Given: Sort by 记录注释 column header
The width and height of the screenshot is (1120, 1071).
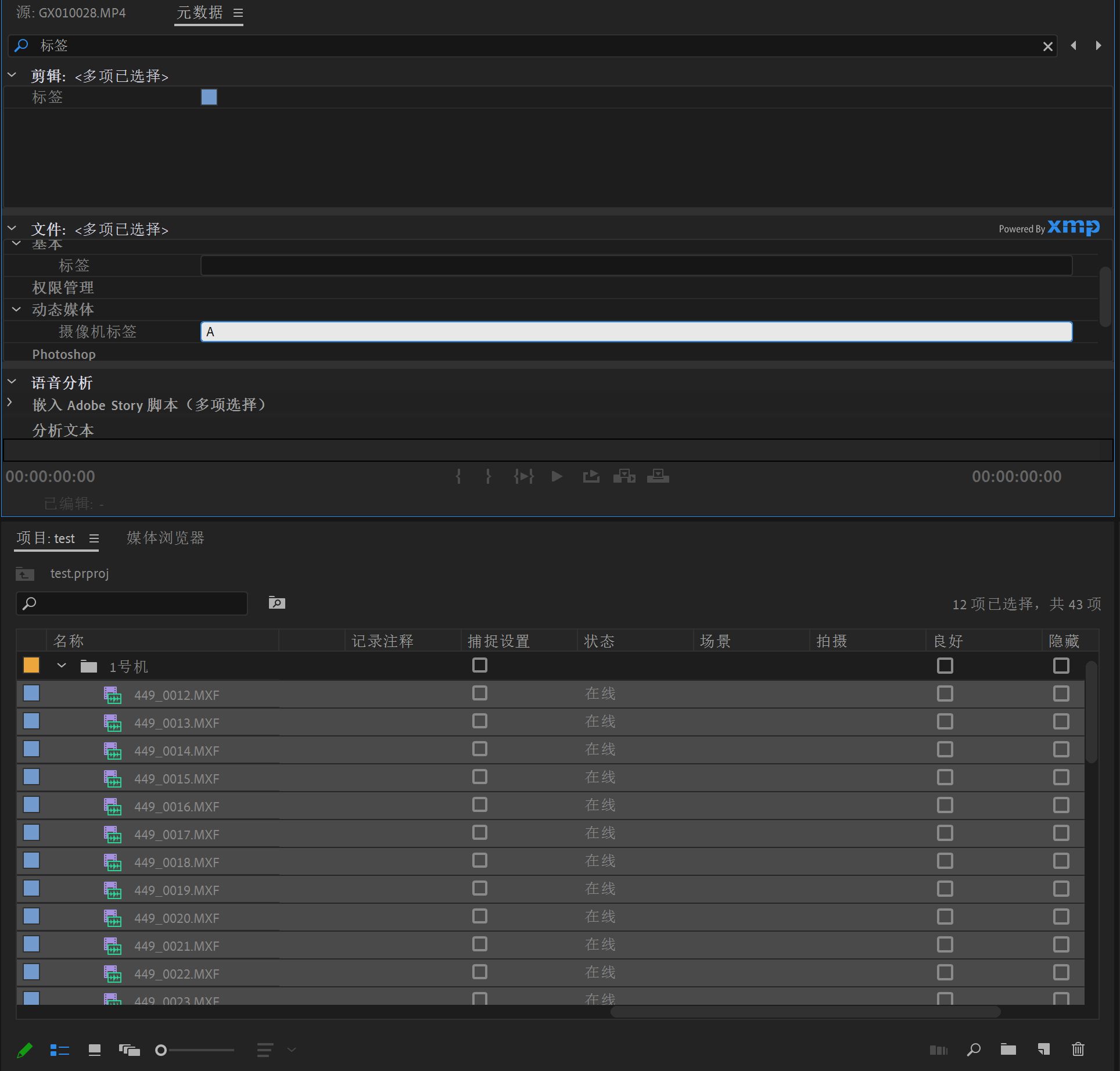Looking at the screenshot, I should click(403, 641).
